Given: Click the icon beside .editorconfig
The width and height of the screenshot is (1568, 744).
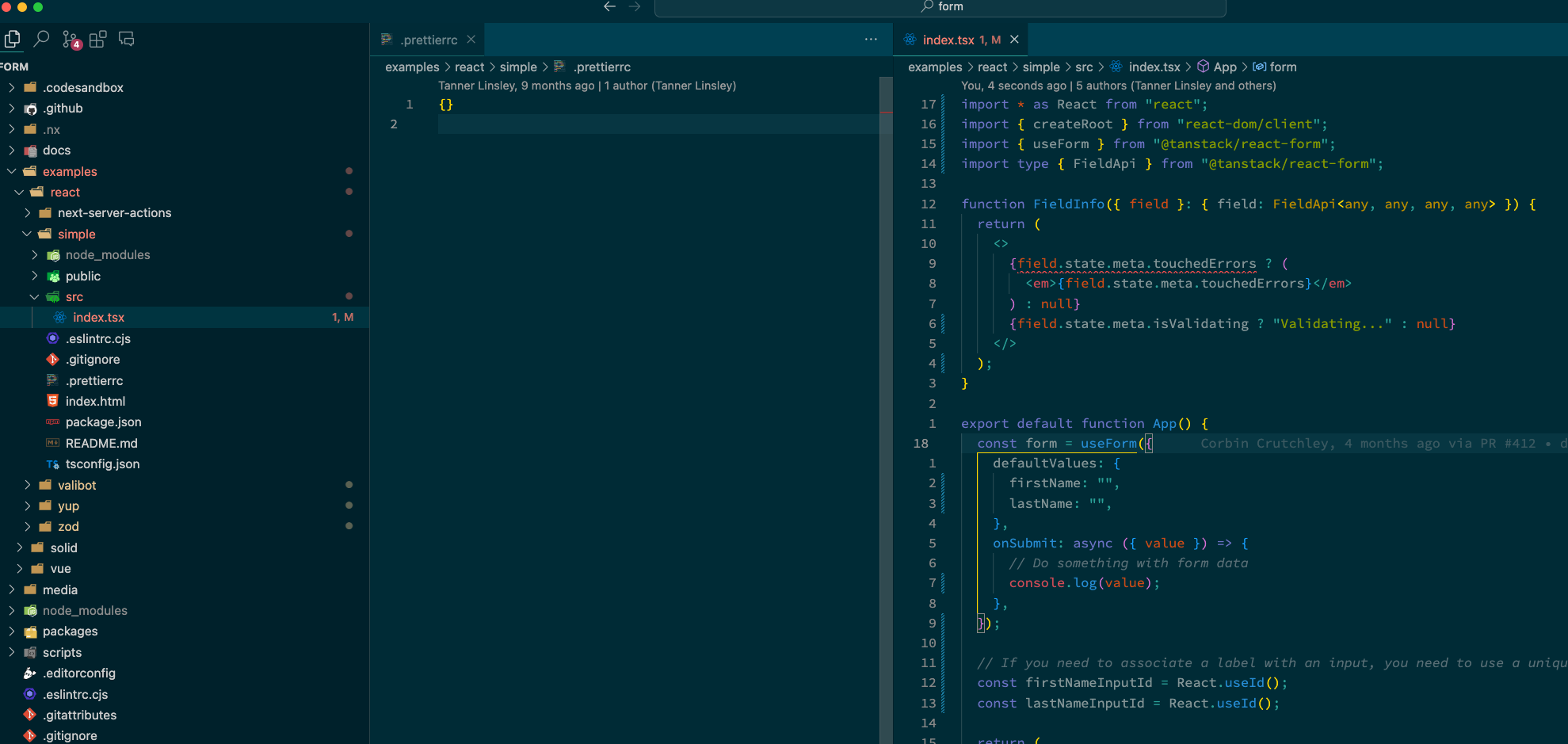Looking at the screenshot, I should pos(30,673).
